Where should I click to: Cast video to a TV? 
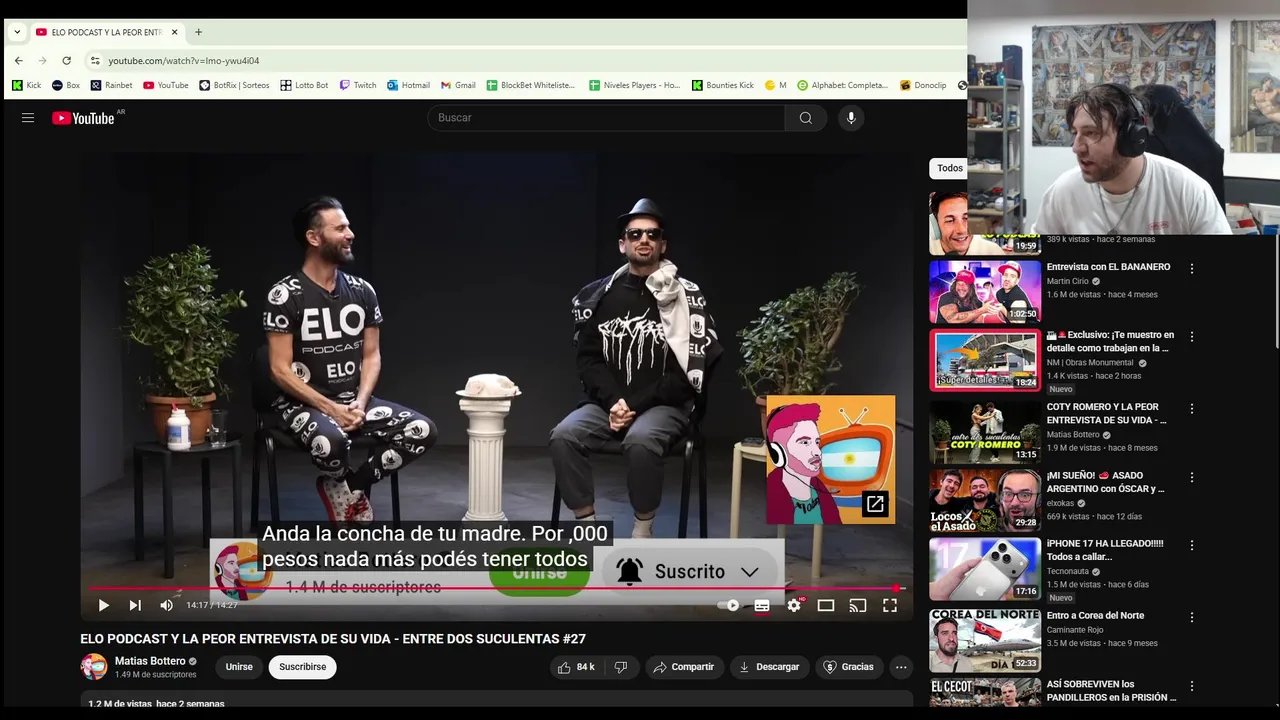tap(858, 605)
